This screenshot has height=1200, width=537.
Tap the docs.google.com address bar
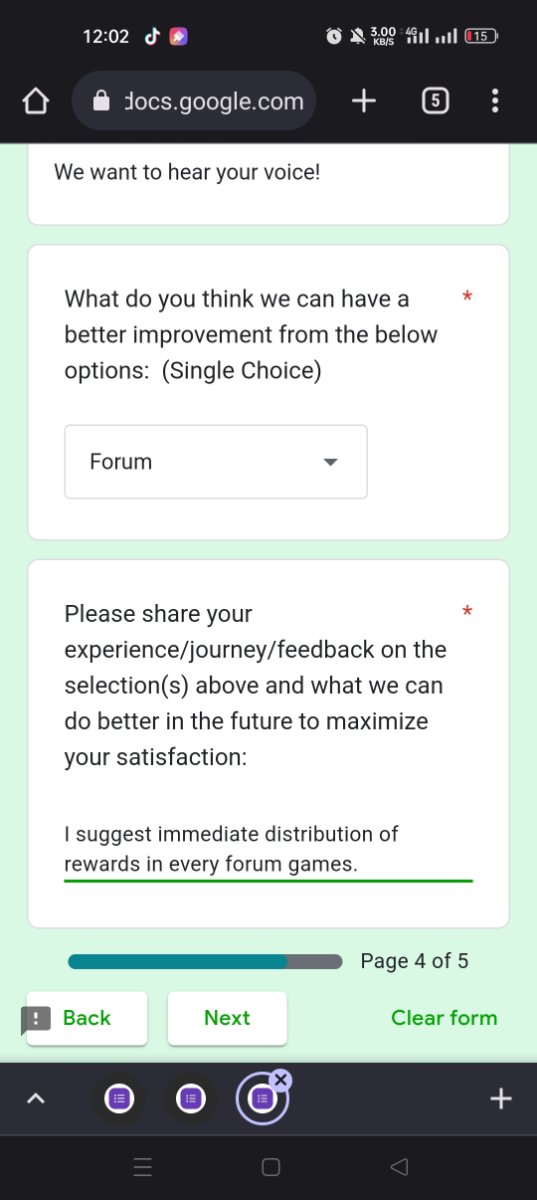coord(195,101)
